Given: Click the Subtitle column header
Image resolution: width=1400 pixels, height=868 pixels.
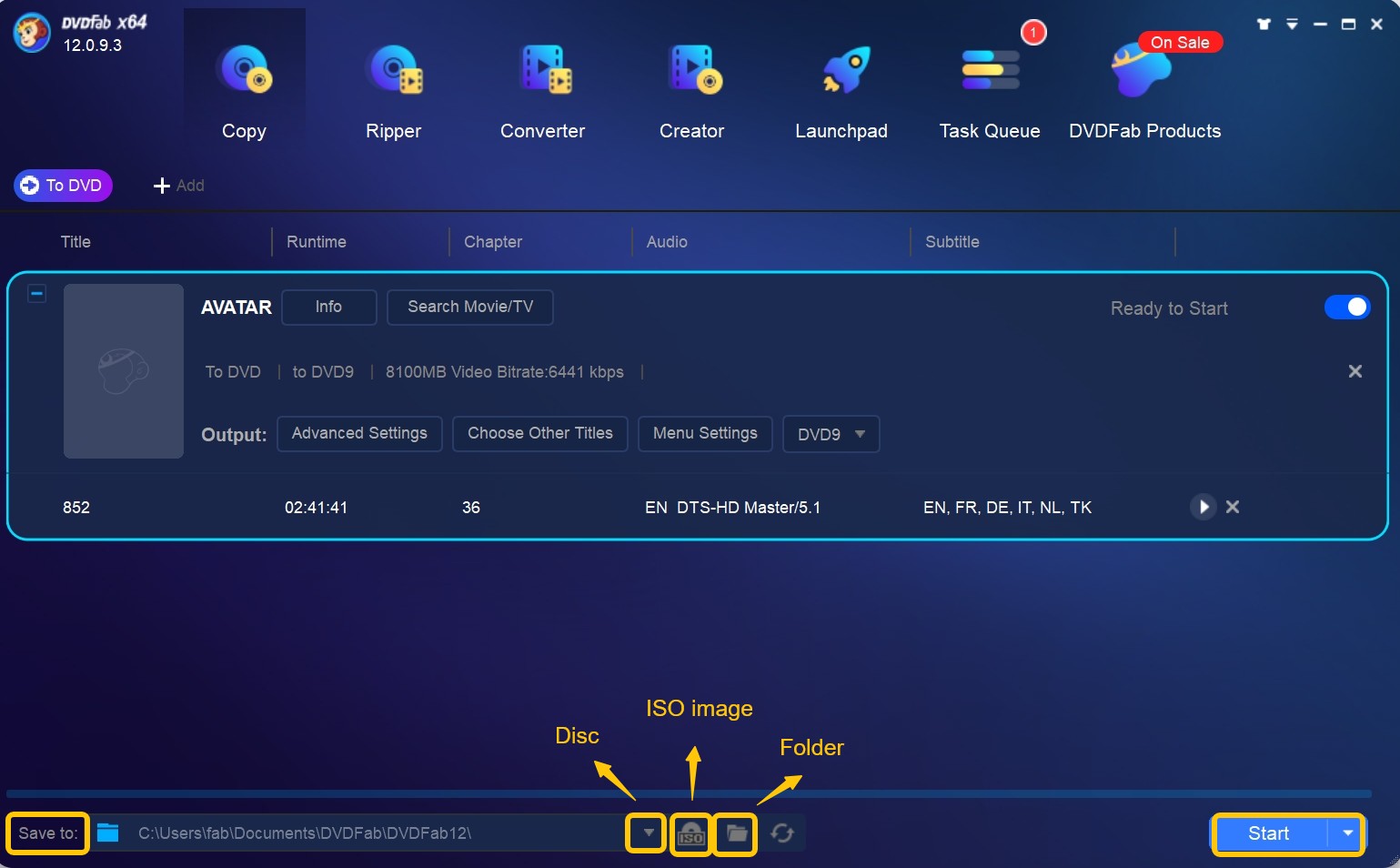Looking at the screenshot, I should pyautogui.click(x=952, y=242).
